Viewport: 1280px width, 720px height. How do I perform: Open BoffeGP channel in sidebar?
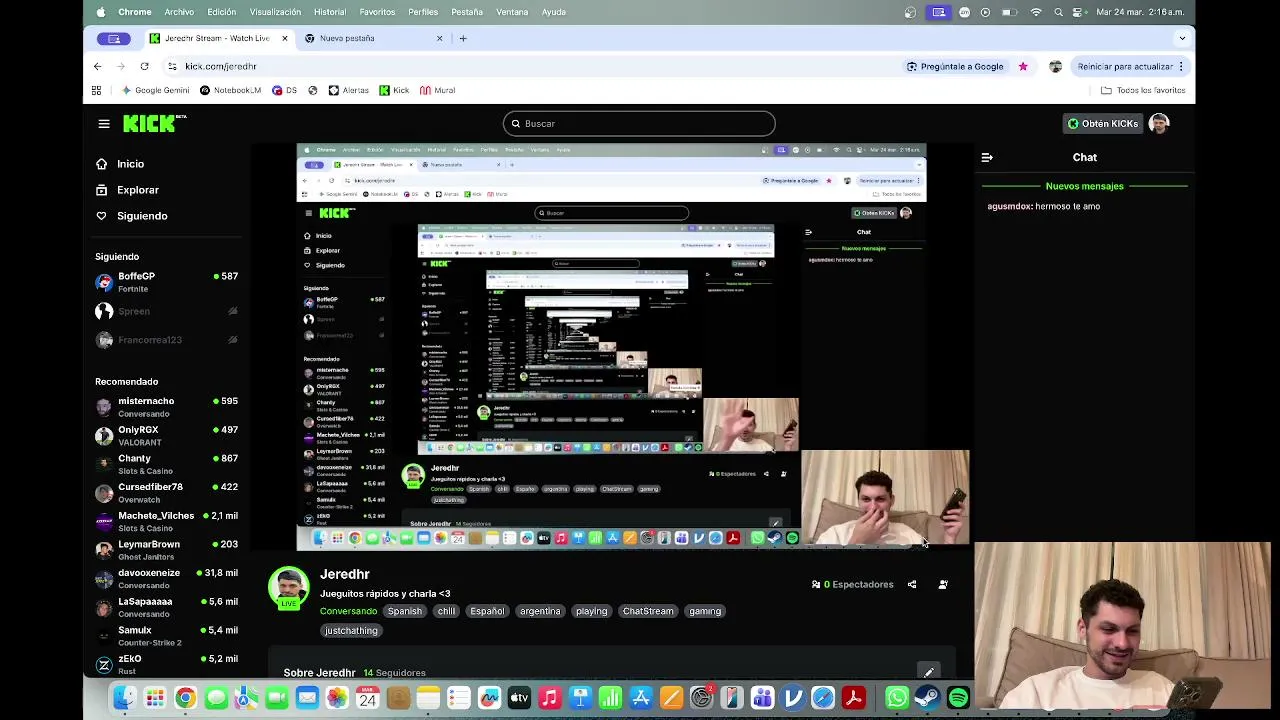click(x=166, y=282)
